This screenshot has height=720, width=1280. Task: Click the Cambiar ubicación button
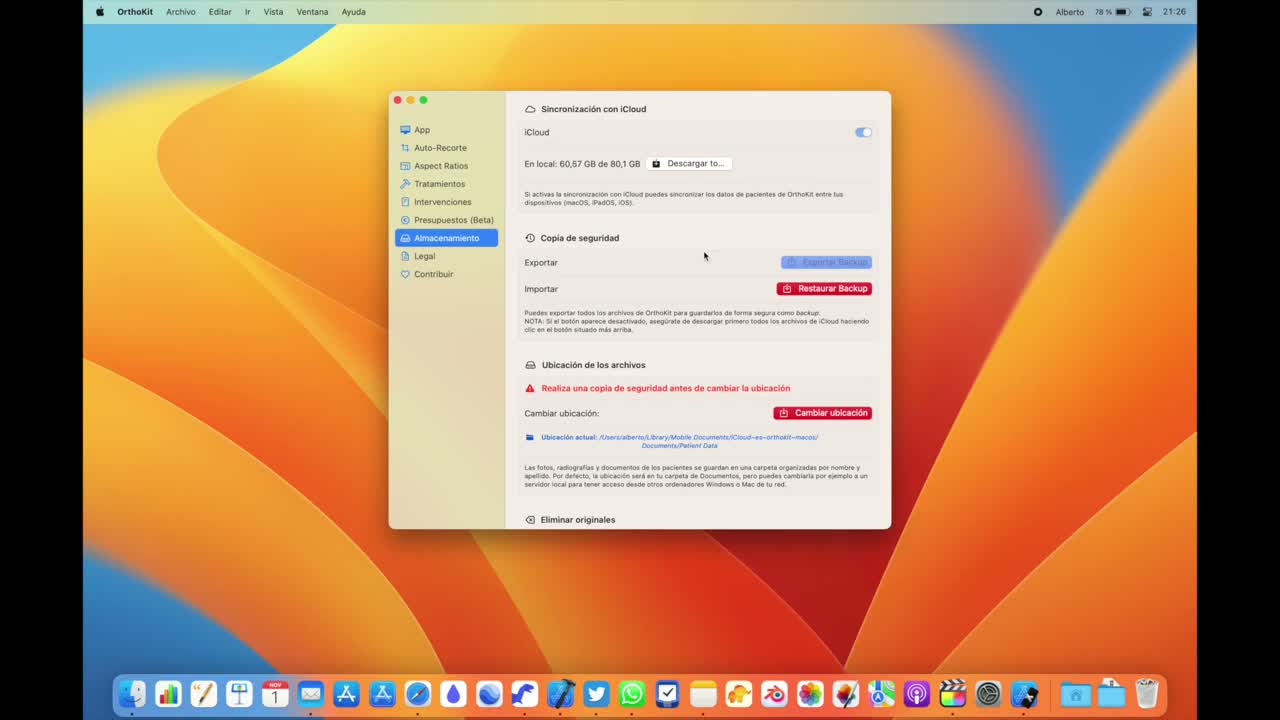(x=822, y=413)
